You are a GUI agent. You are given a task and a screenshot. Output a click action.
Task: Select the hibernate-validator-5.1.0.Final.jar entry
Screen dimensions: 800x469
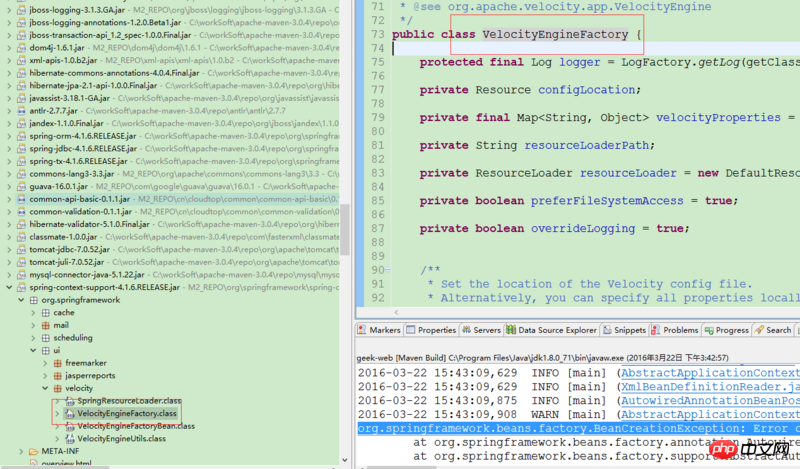pos(89,224)
